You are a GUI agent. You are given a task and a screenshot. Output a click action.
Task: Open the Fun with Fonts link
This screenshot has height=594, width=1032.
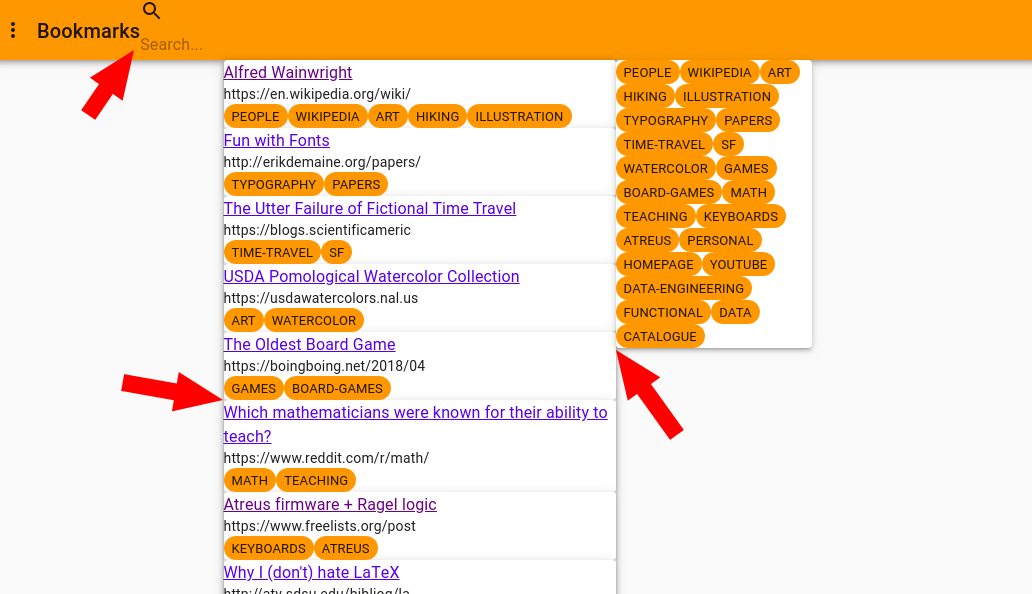tap(276, 140)
